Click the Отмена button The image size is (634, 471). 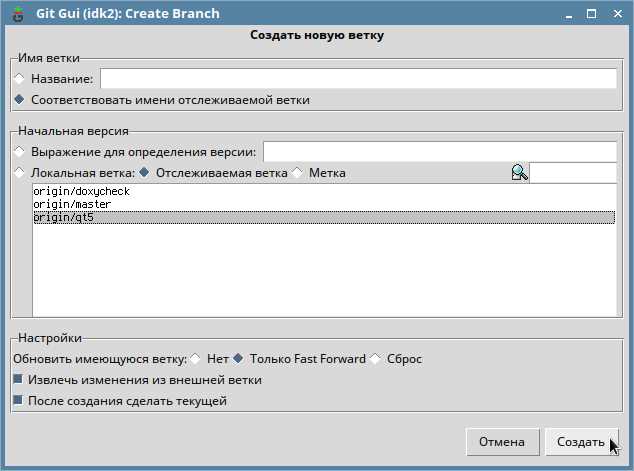click(x=502, y=442)
